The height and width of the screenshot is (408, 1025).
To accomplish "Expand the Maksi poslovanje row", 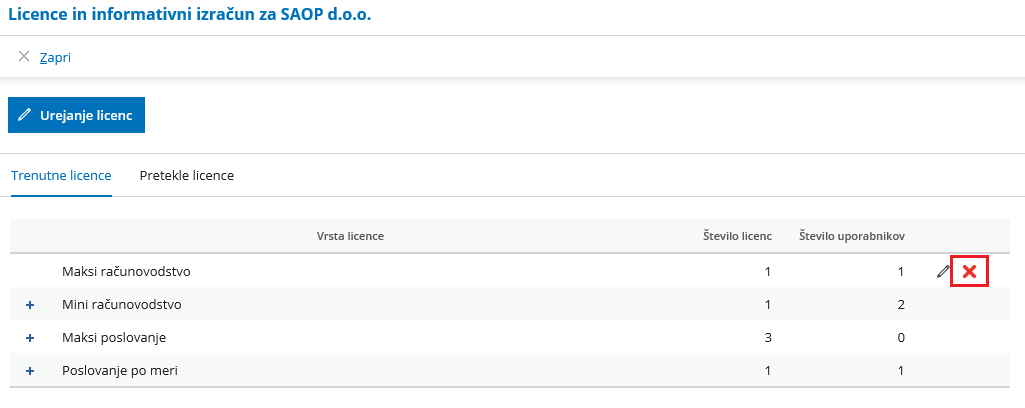I will coord(29,338).
